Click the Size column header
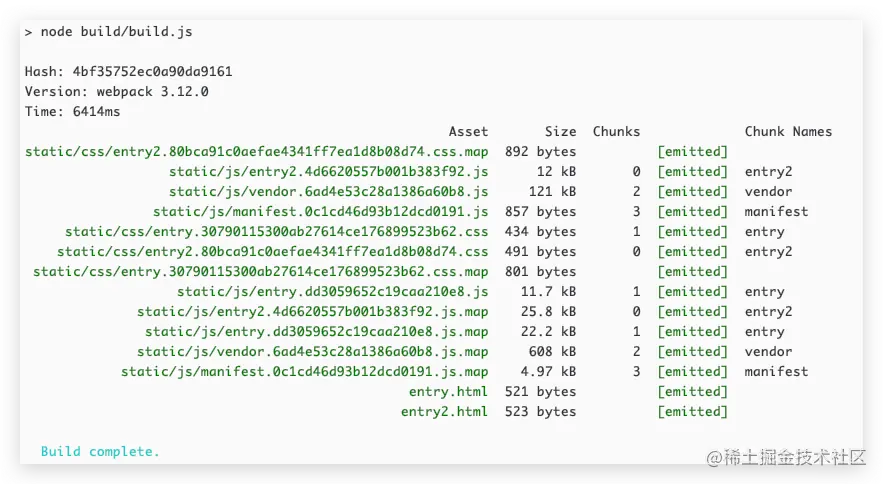Screen dimensions: 883x484 (x=560, y=132)
